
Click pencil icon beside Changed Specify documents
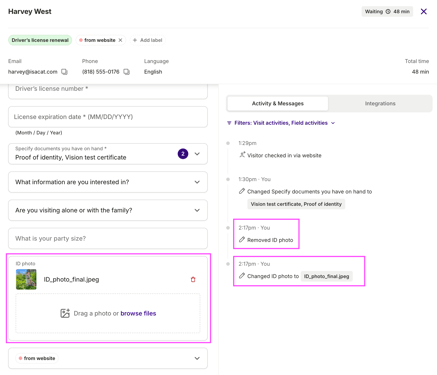(242, 191)
